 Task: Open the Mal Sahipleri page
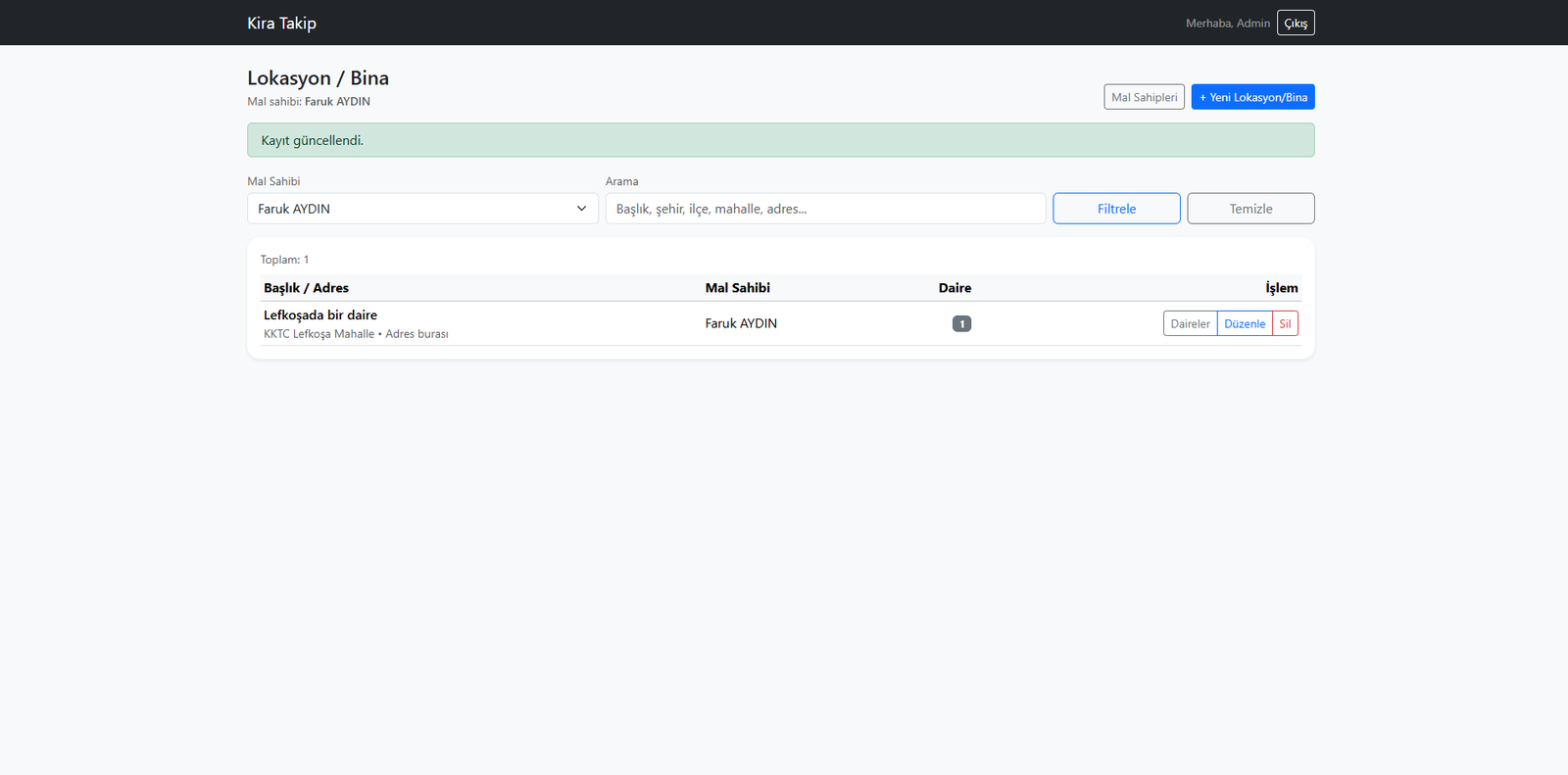click(x=1144, y=97)
